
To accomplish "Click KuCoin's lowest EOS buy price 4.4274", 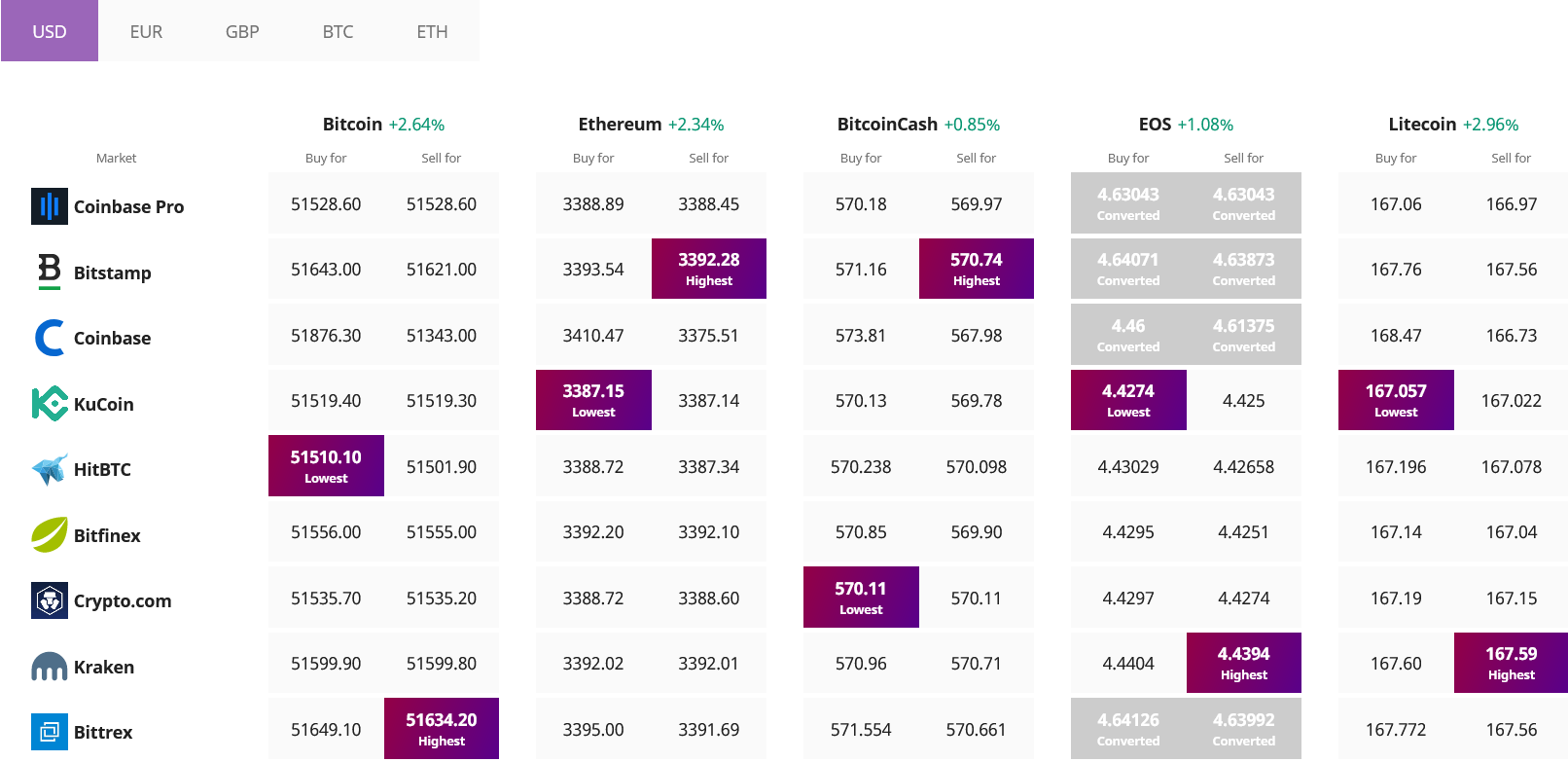I will pyautogui.click(x=1128, y=400).
